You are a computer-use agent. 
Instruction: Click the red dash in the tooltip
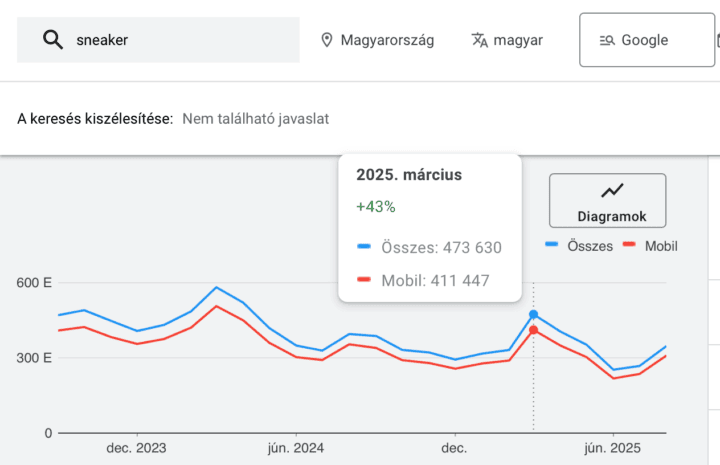364,281
